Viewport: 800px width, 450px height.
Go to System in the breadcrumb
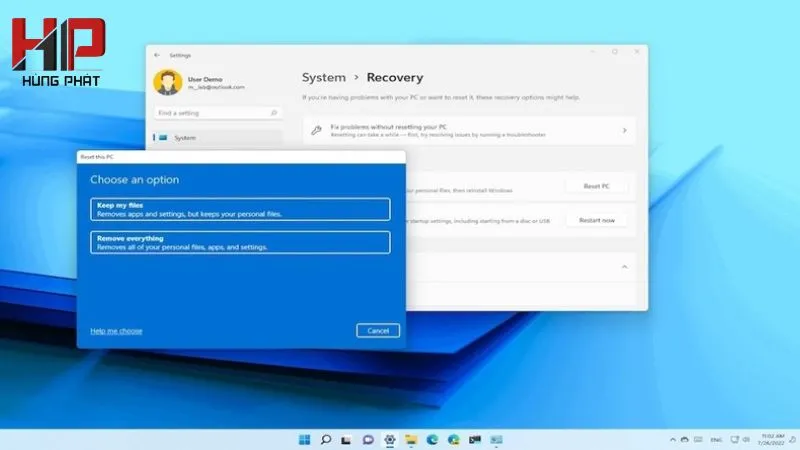pyautogui.click(x=323, y=78)
